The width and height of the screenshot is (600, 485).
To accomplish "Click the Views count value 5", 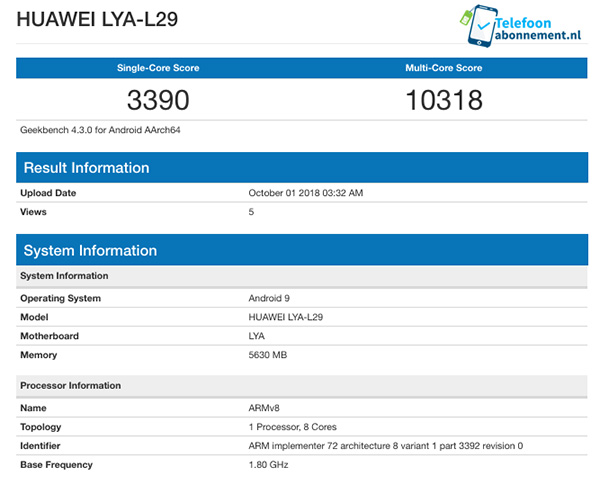I will coord(251,212).
